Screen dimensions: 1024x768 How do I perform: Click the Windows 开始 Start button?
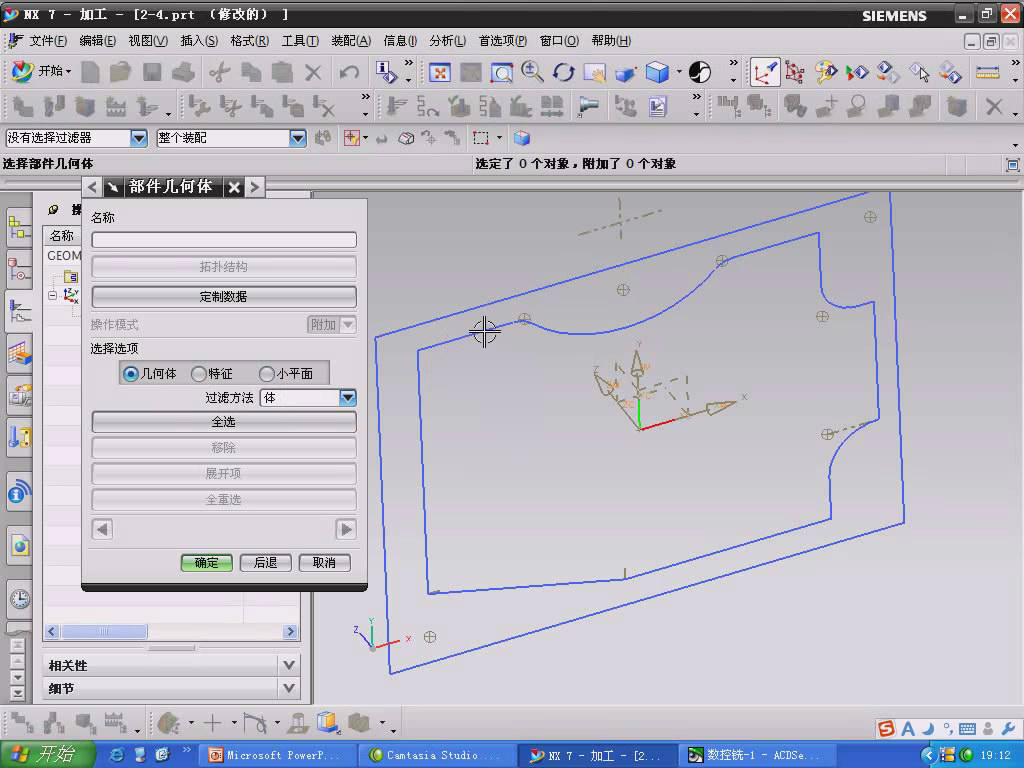pos(47,754)
